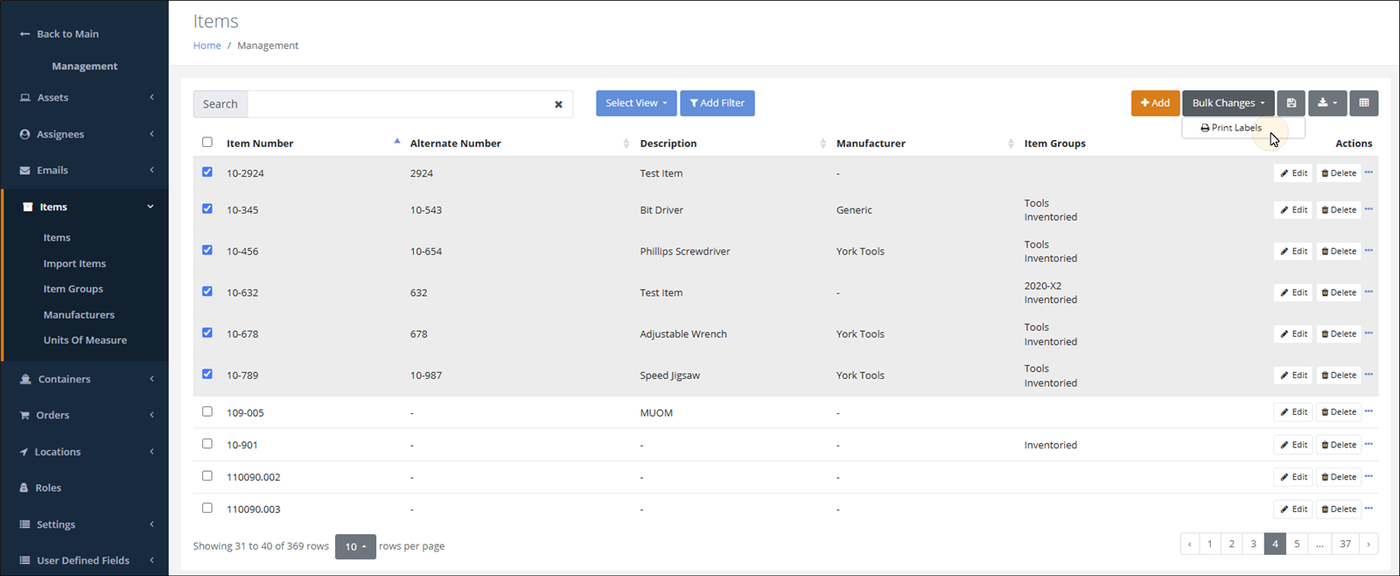Screen dimensions: 1400x576
Task: Expand the Settings sidebar section
Action: point(84,524)
